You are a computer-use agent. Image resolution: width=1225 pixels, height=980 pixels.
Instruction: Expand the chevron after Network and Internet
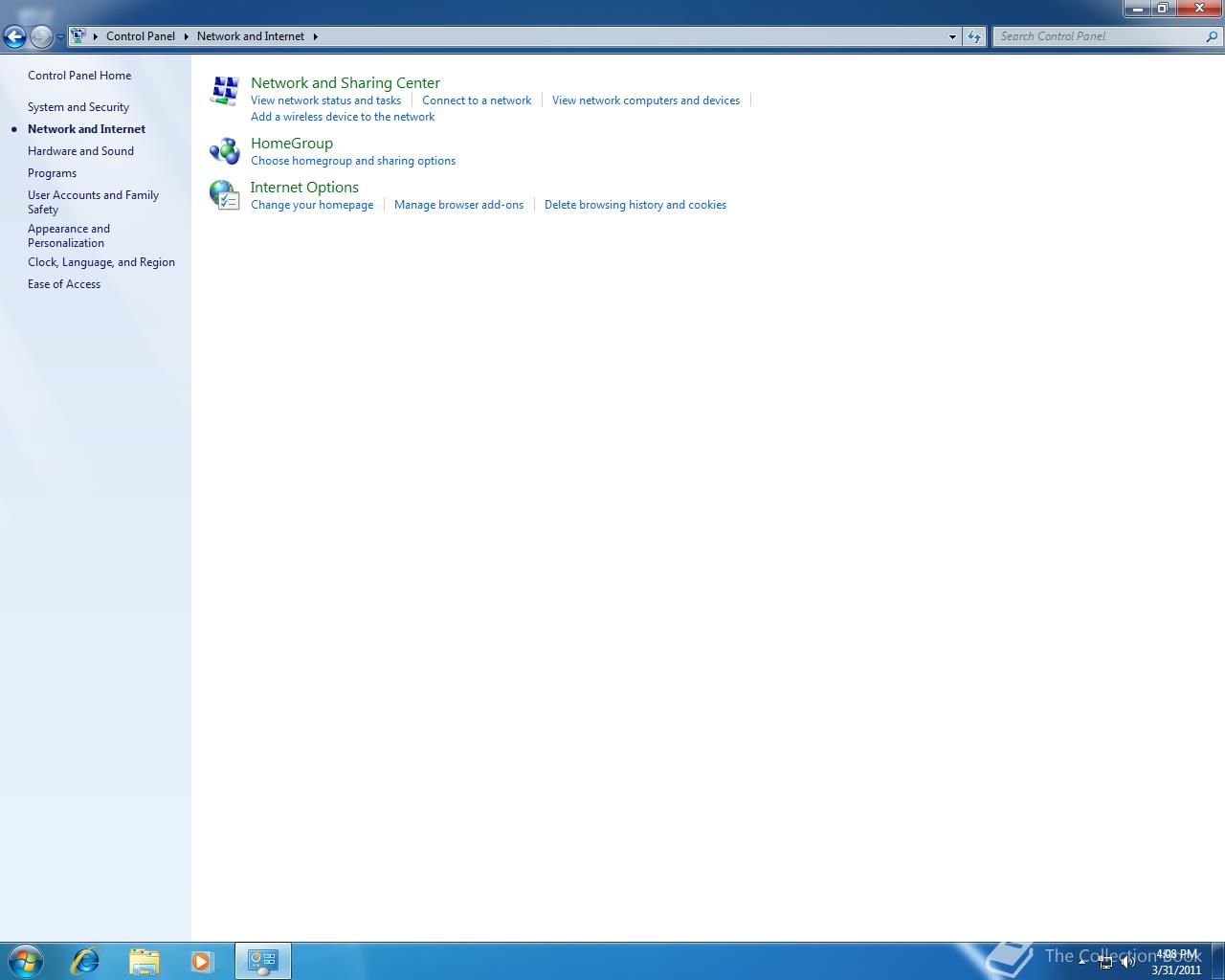pyautogui.click(x=315, y=36)
